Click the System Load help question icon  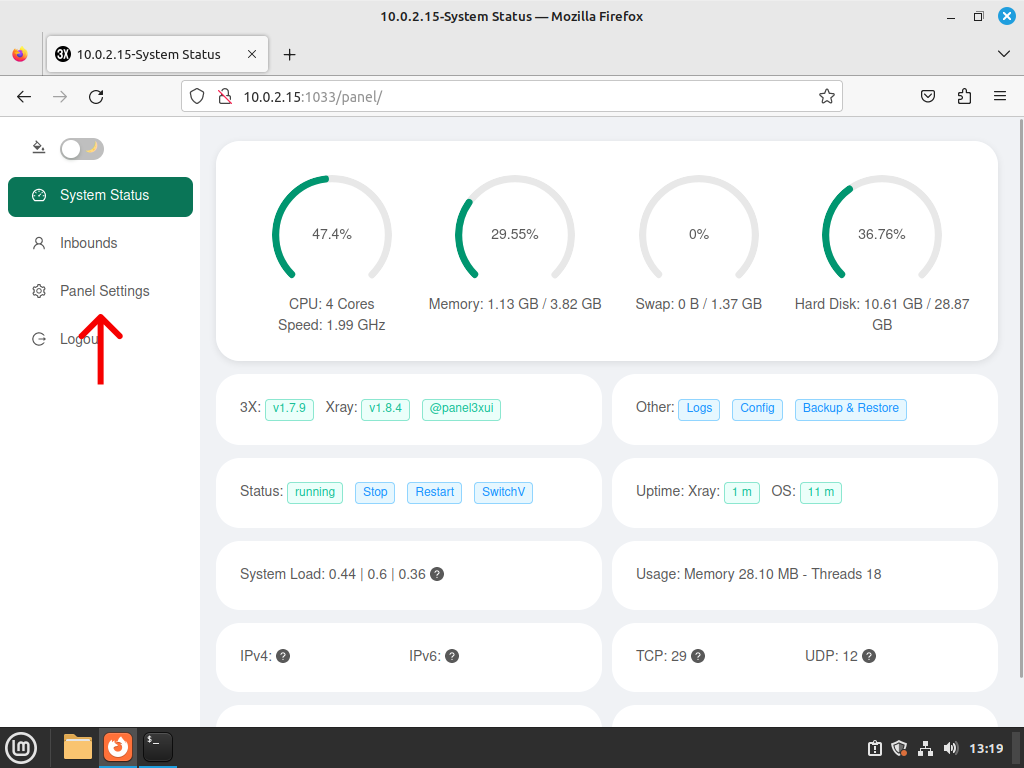pos(438,574)
